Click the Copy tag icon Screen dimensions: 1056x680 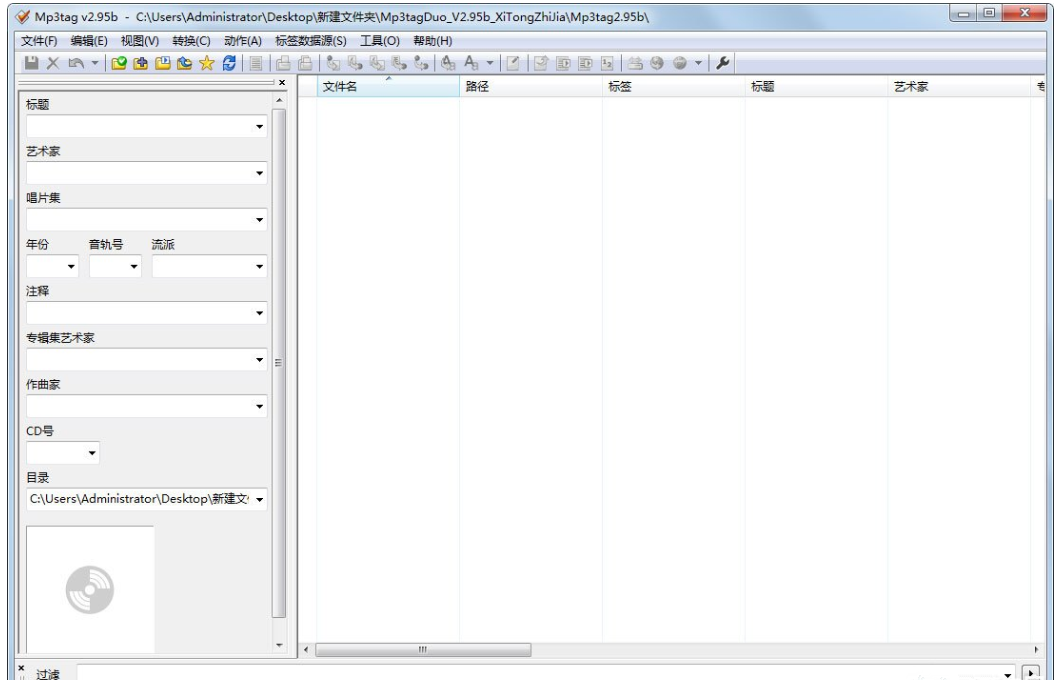point(283,63)
